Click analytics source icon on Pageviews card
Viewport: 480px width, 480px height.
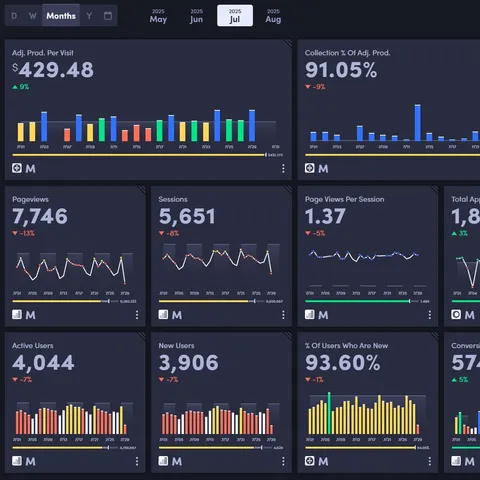coord(17,314)
